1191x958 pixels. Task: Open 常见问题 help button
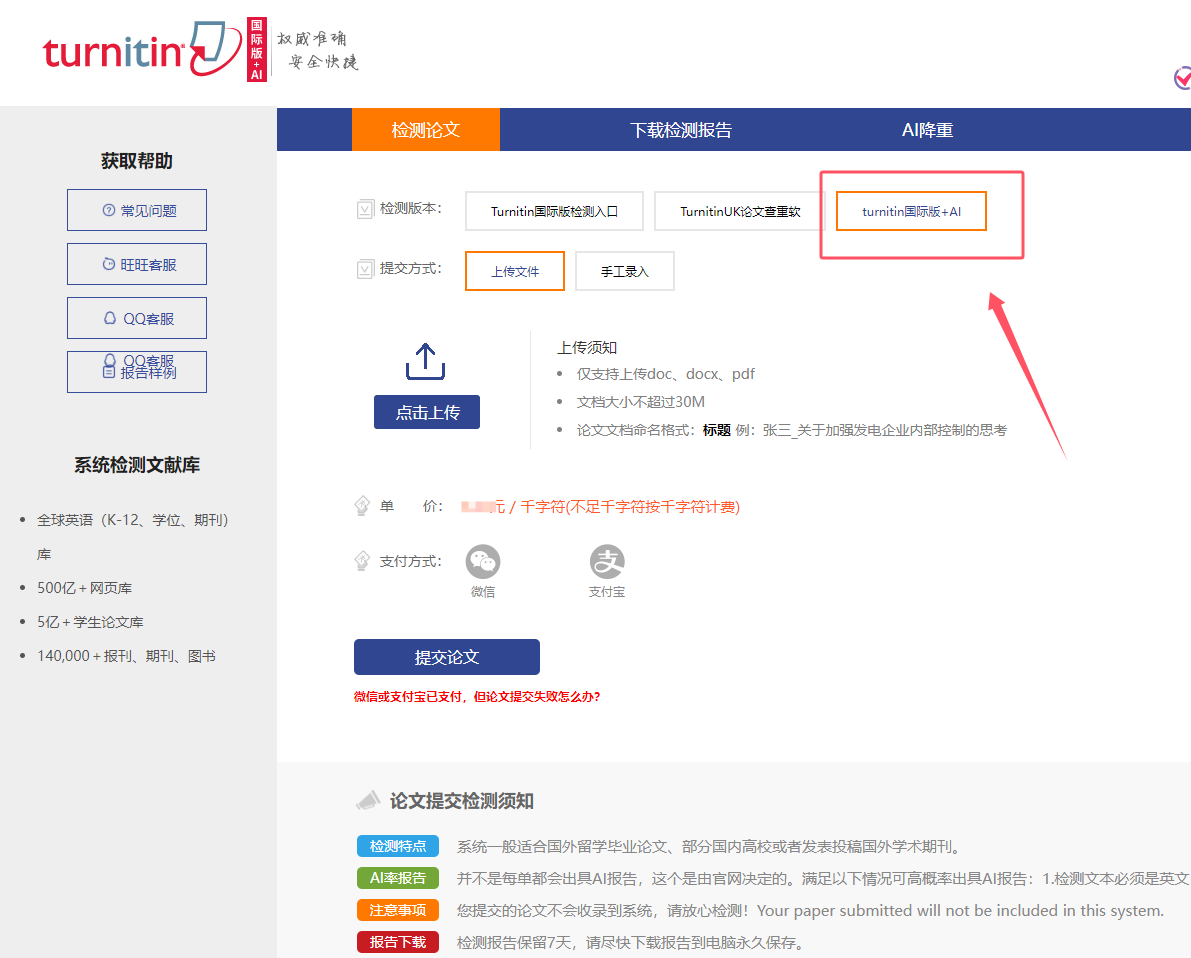(x=137, y=210)
